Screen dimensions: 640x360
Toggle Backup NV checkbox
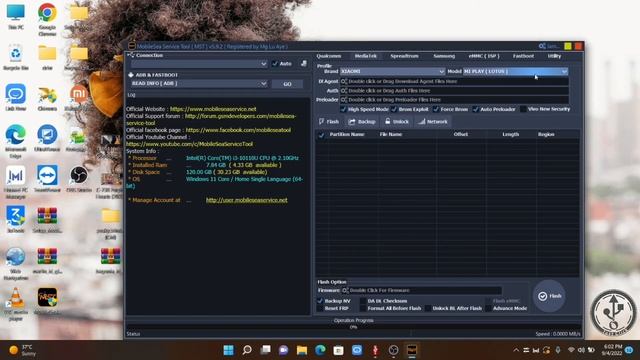[320, 301]
